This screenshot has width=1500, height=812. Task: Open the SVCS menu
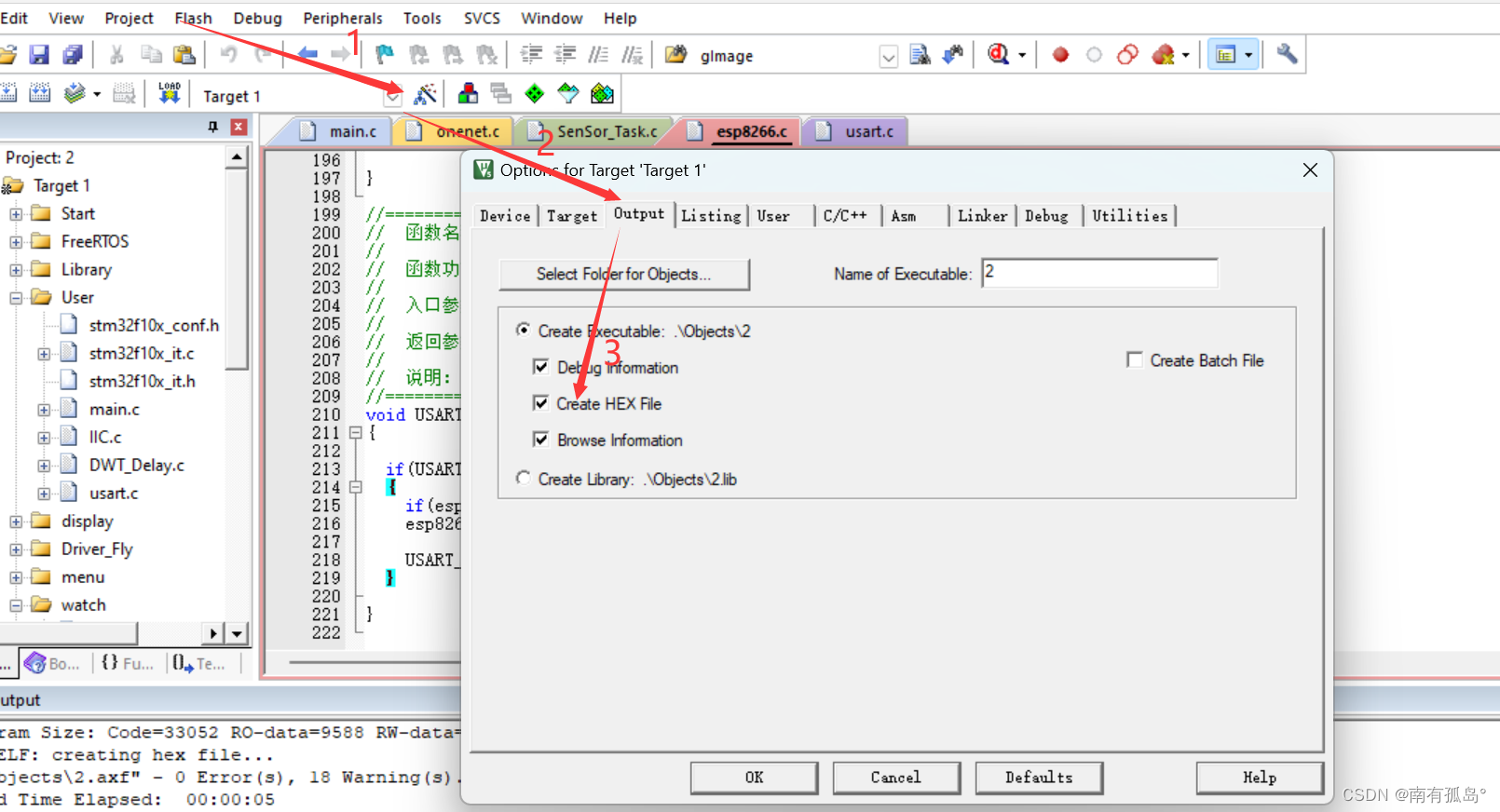tap(482, 18)
